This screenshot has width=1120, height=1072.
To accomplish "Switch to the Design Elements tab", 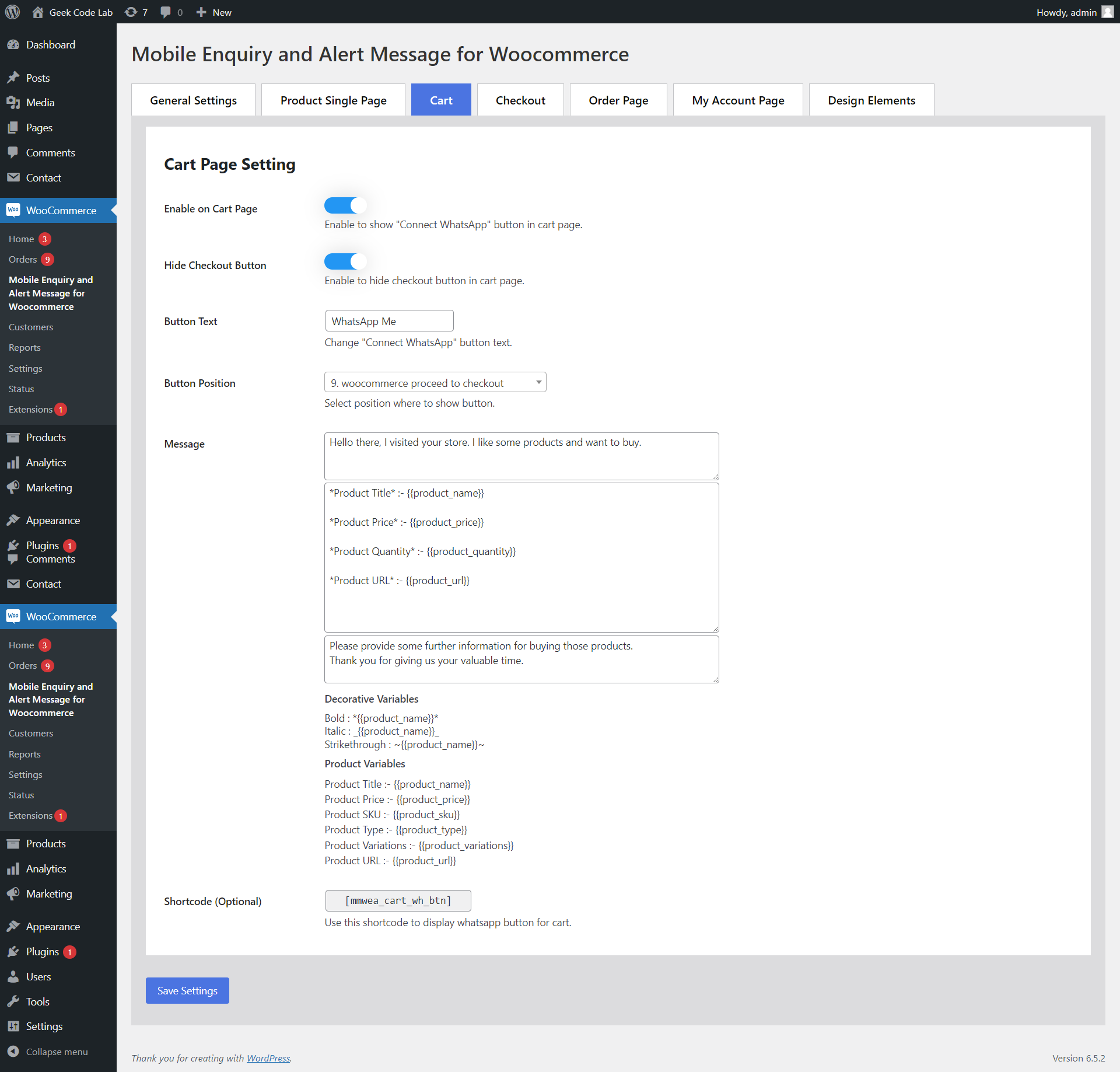I will (871, 100).
